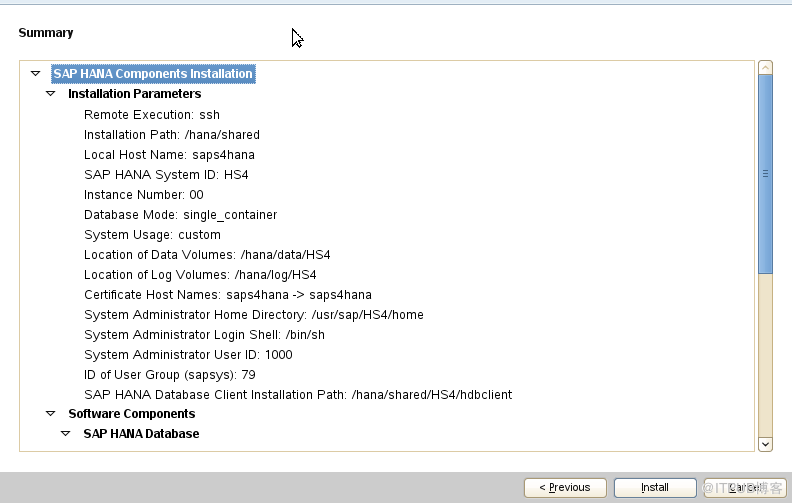Select 'Remote Execution: ssh' row

pyautogui.click(x=152, y=115)
